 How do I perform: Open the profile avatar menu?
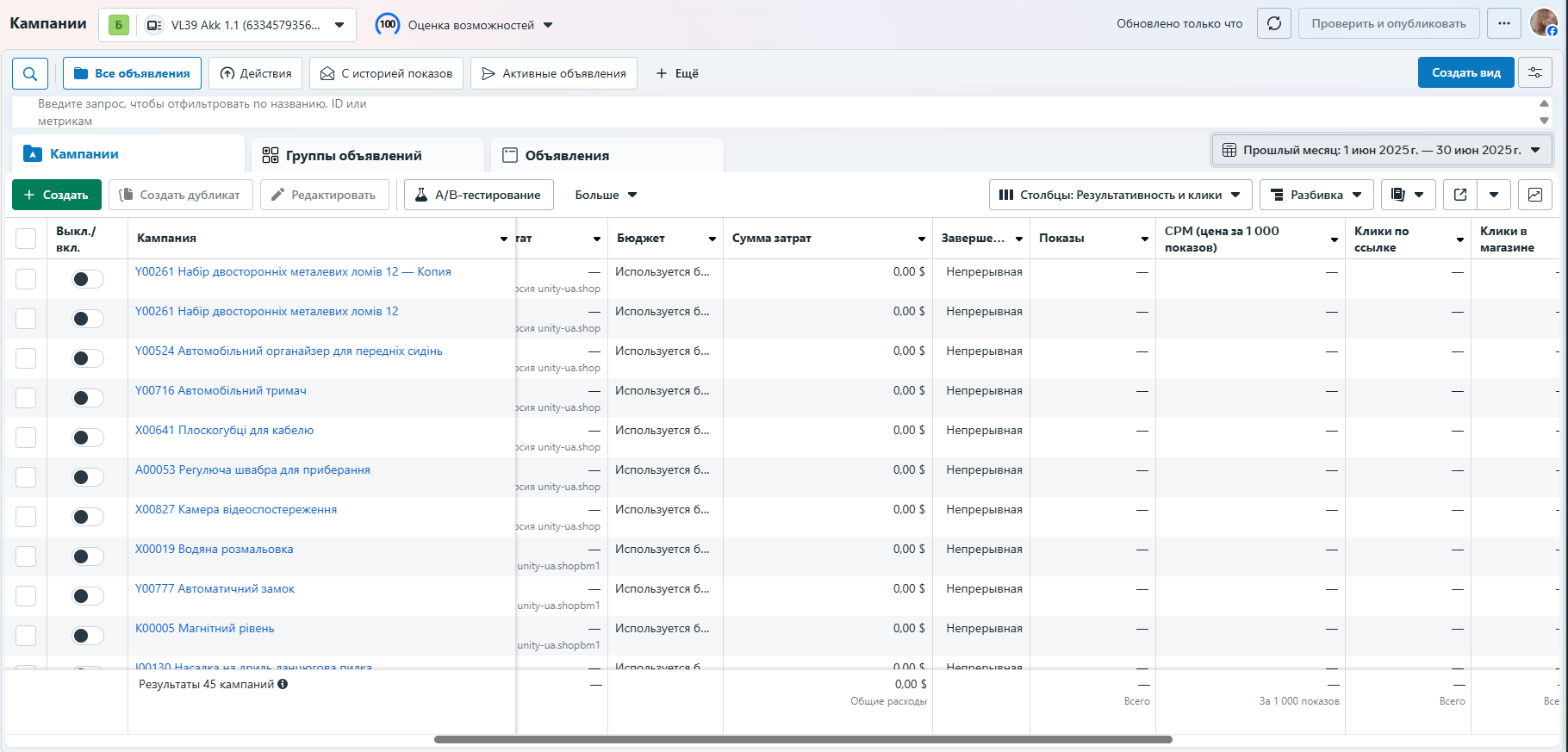[1543, 23]
